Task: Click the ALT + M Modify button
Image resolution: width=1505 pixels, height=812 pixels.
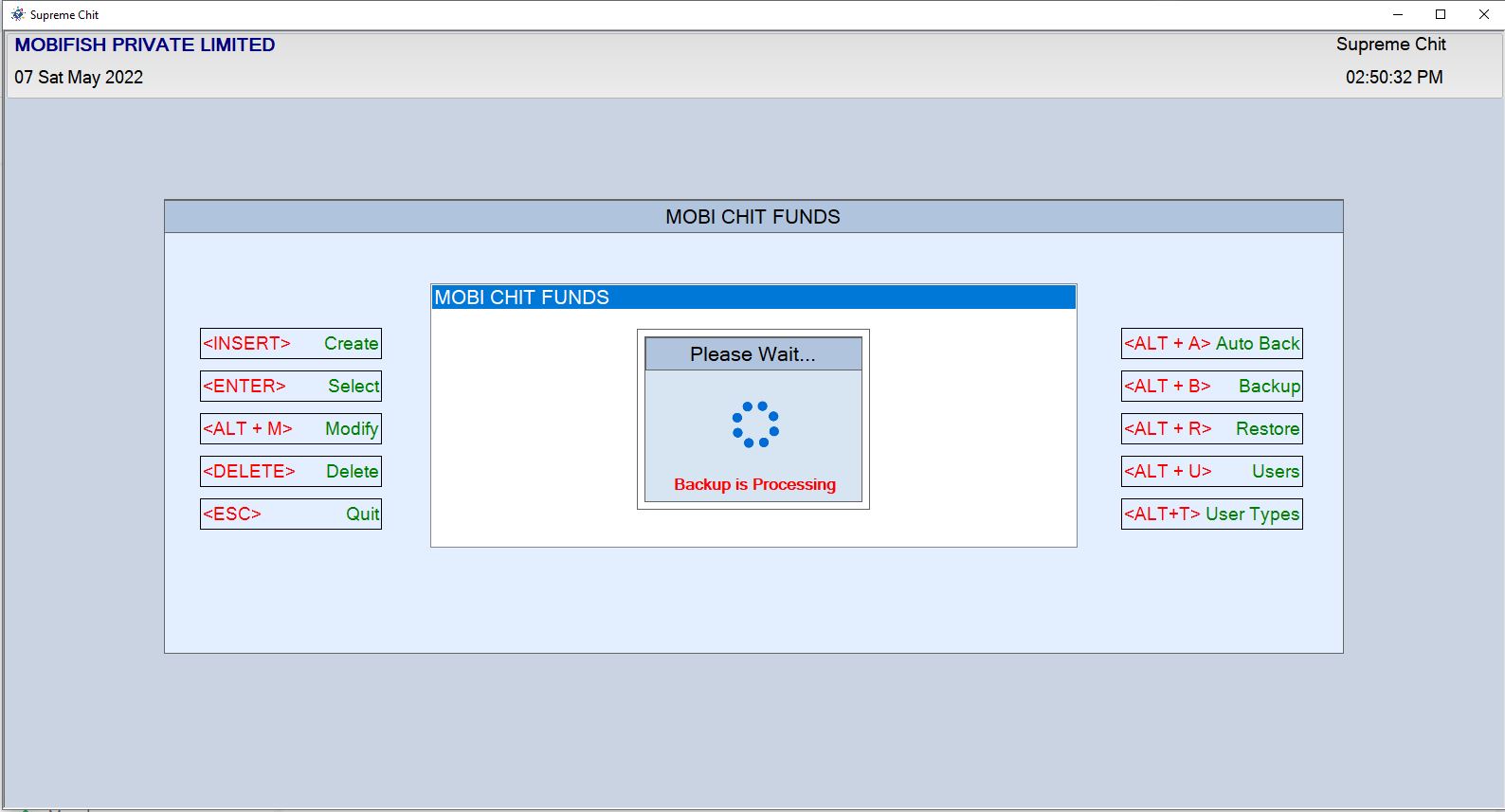Action: 291,428
